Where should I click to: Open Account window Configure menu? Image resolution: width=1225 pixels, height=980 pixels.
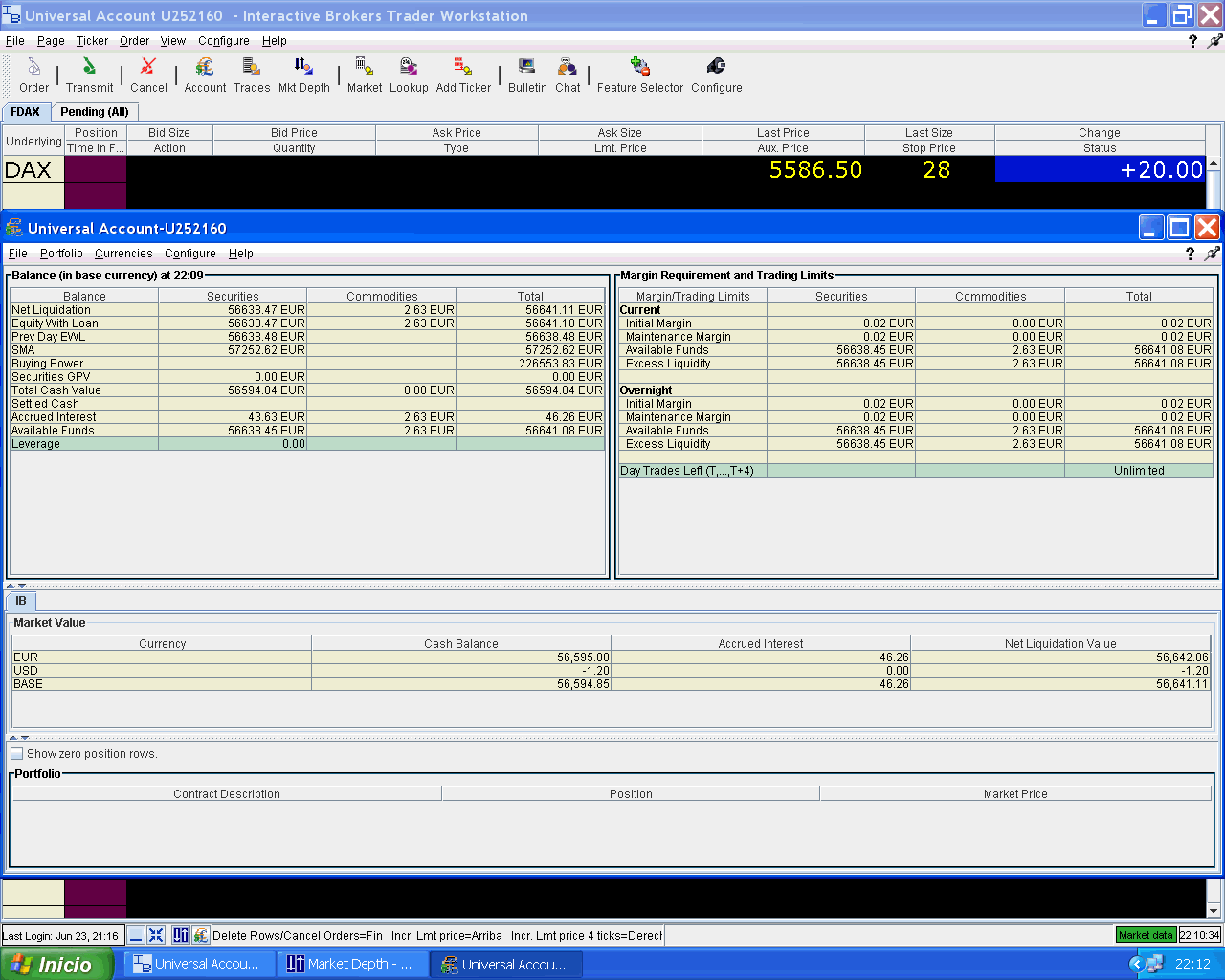pyautogui.click(x=190, y=254)
